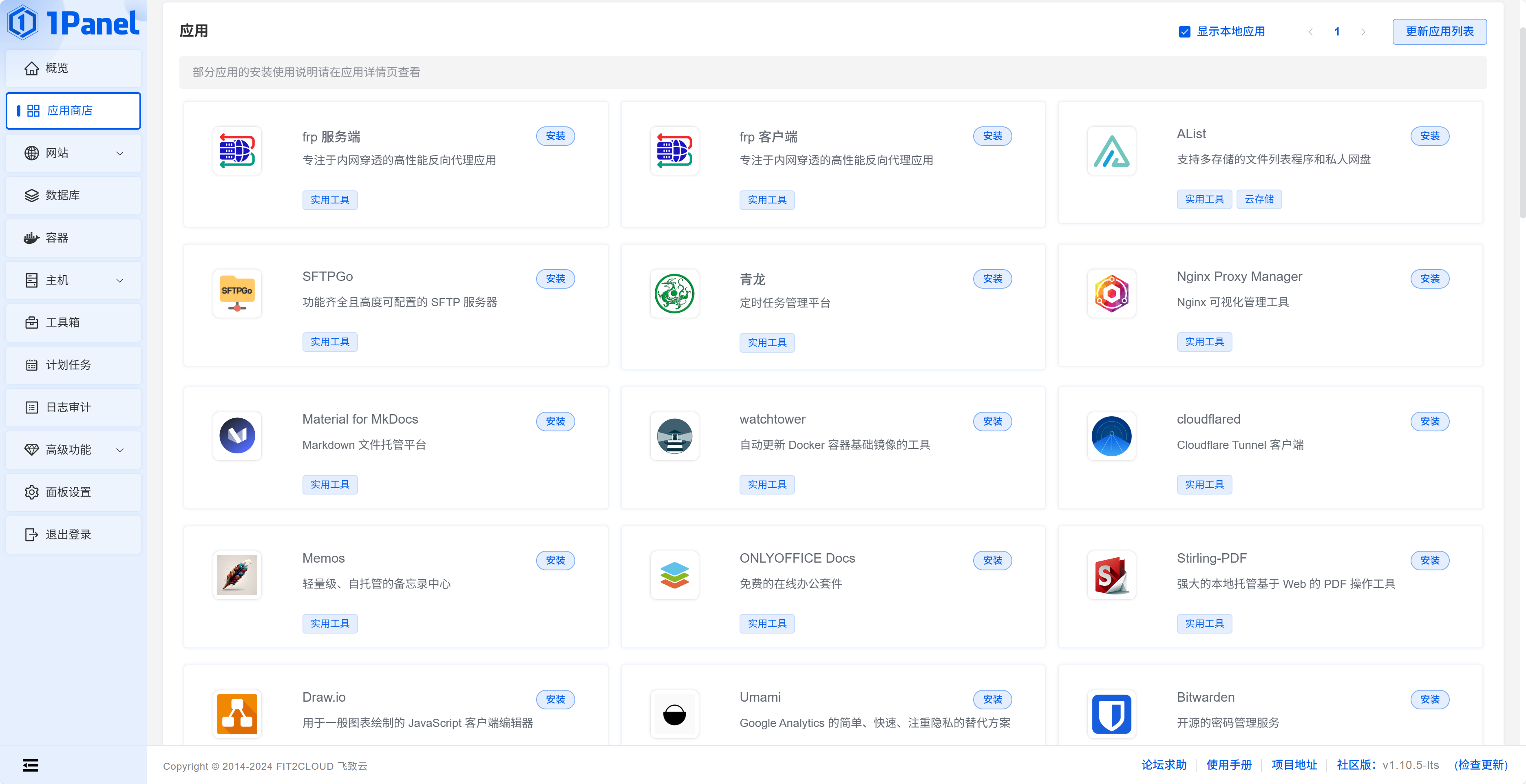
Task: Click the Draw.io app icon
Action: coord(237,713)
